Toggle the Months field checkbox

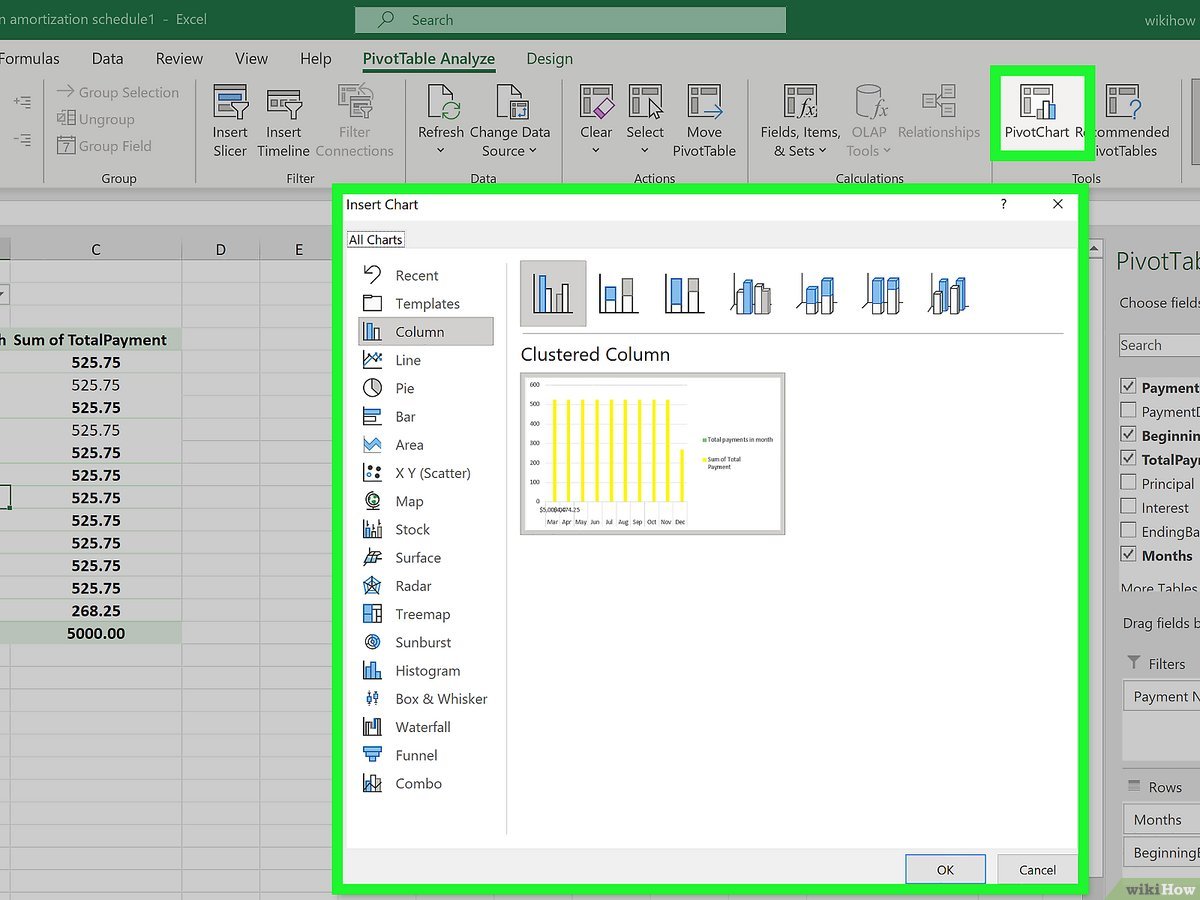tap(1129, 555)
